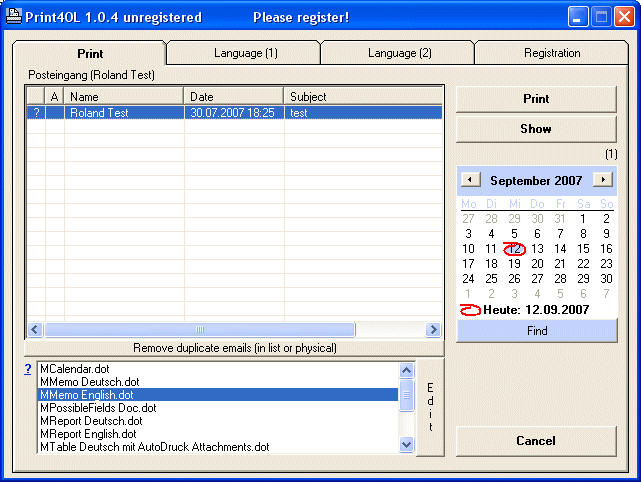641x482 pixels.
Task: Click the Print button
Action: tap(536, 99)
